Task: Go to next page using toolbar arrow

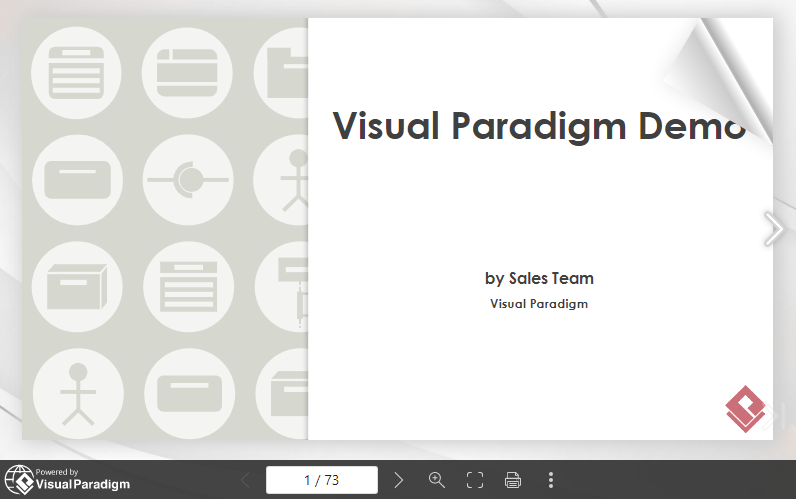Action: click(x=399, y=480)
